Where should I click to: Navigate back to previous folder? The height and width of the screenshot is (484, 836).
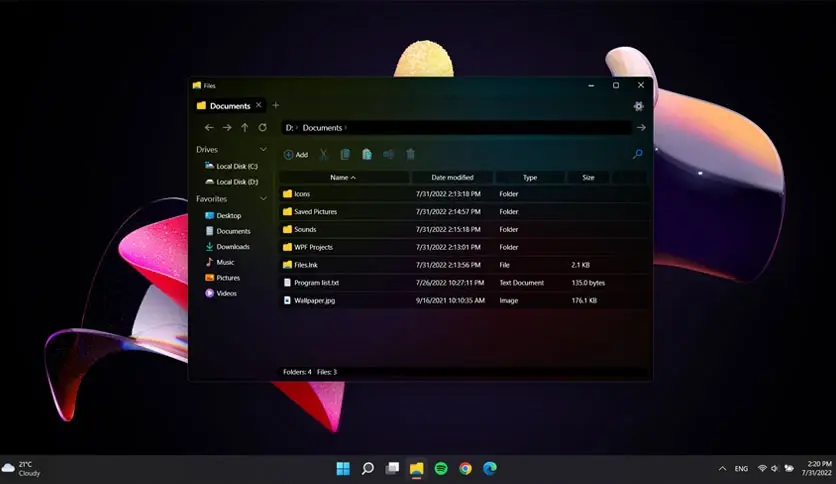(209, 127)
